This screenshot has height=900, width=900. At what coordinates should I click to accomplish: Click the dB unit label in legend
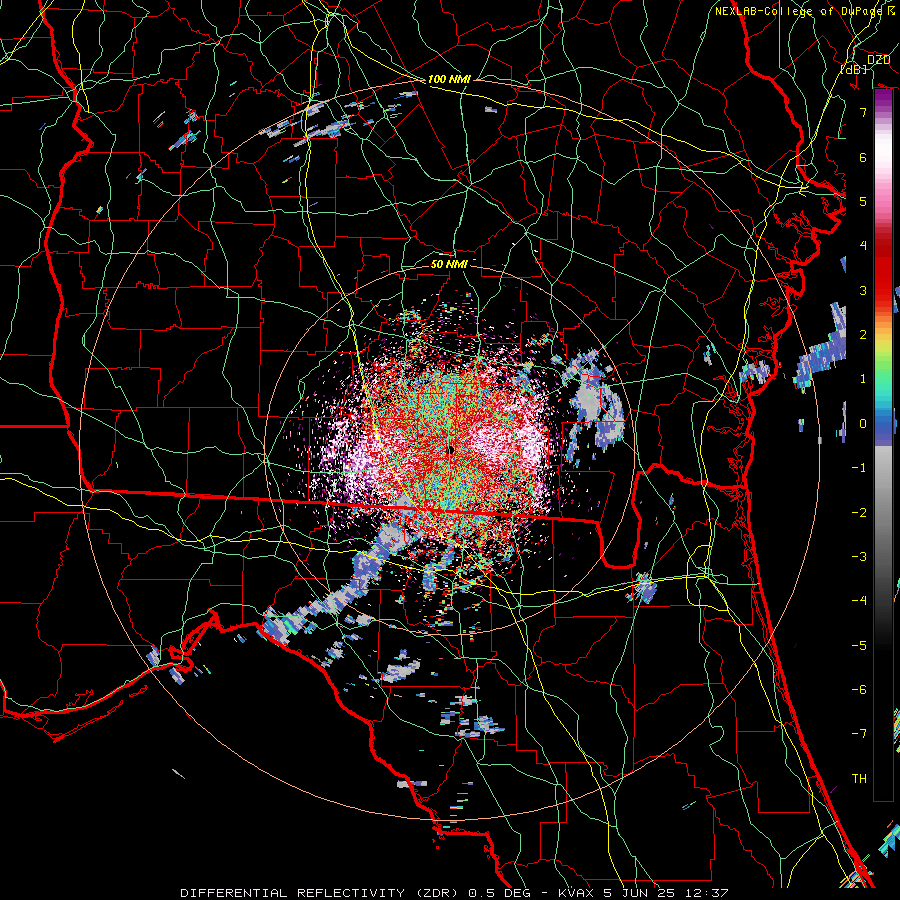[854, 69]
